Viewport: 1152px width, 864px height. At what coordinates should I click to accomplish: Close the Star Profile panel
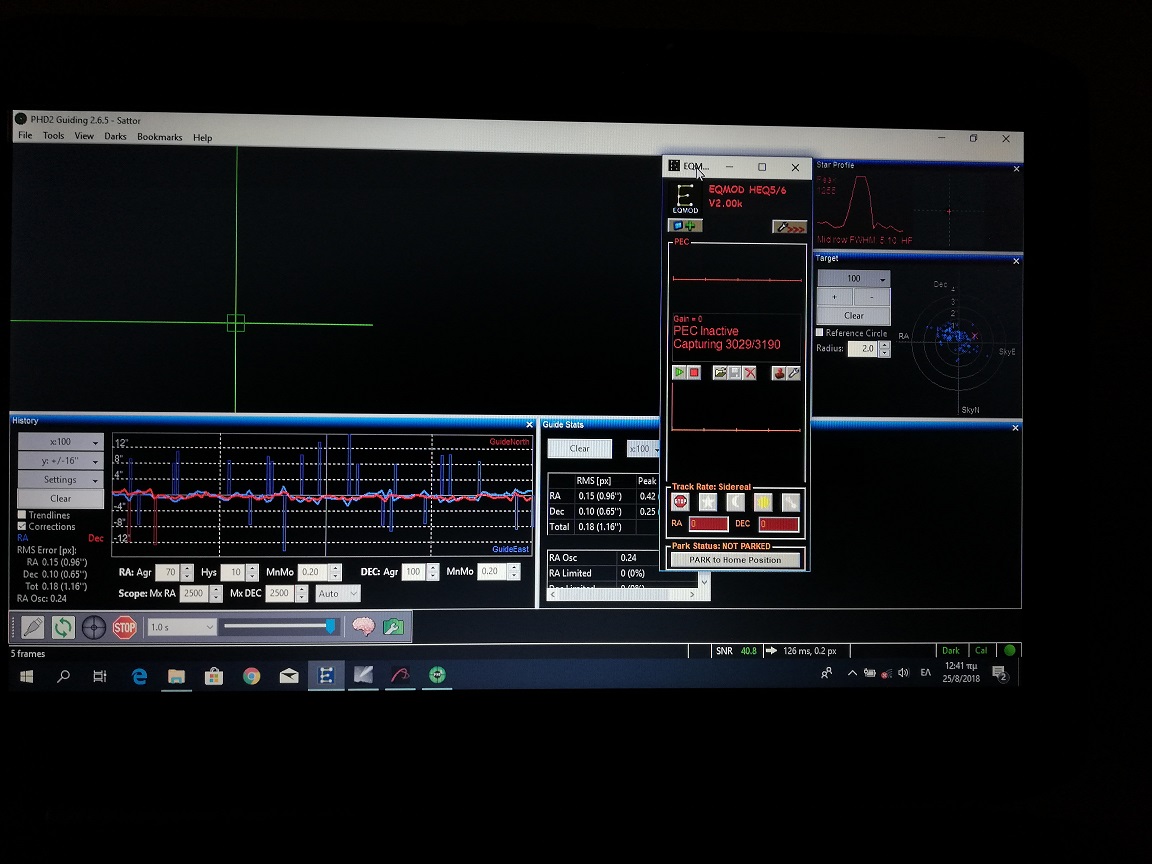tap(1017, 169)
